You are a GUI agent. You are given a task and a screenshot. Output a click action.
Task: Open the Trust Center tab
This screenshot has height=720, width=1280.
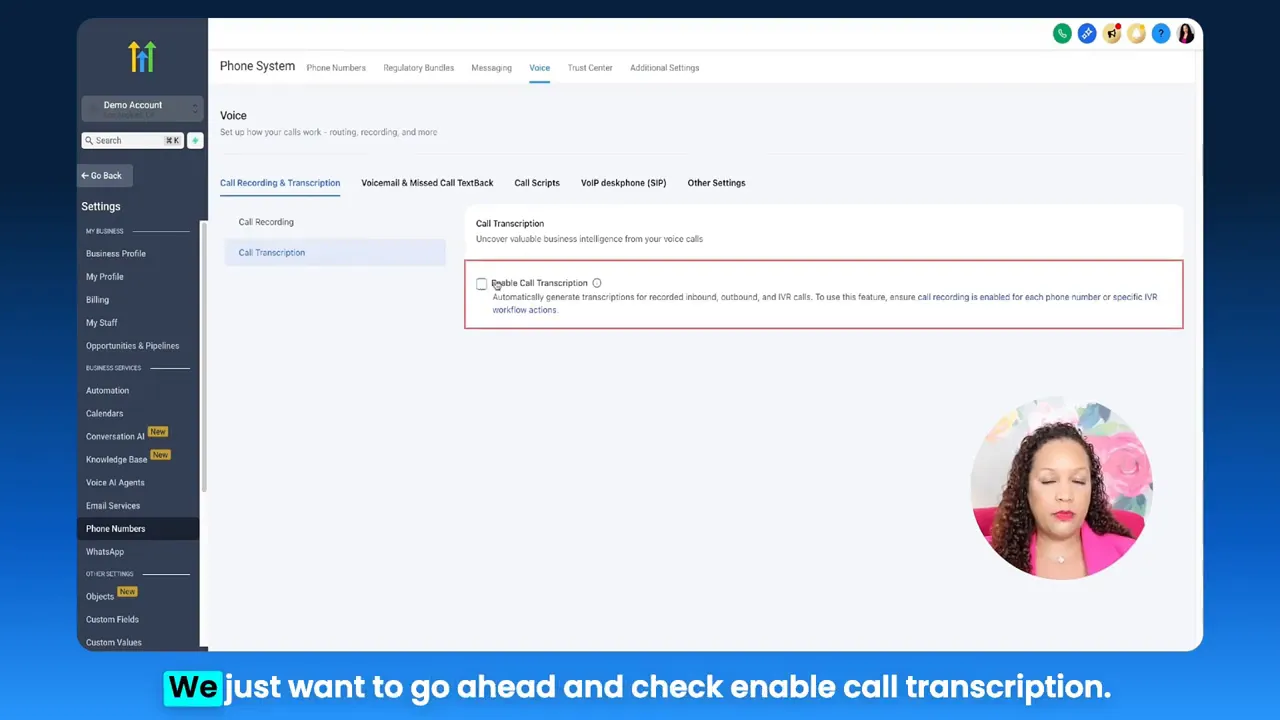tap(590, 68)
